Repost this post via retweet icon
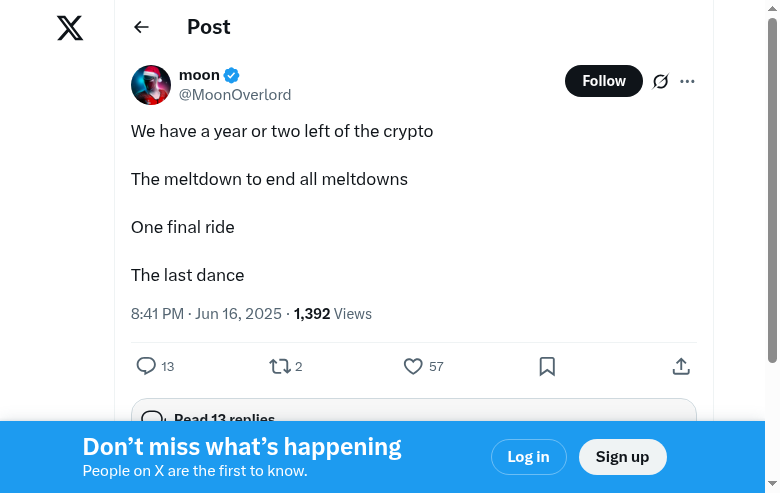780x493 pixels. click(280, 366)
